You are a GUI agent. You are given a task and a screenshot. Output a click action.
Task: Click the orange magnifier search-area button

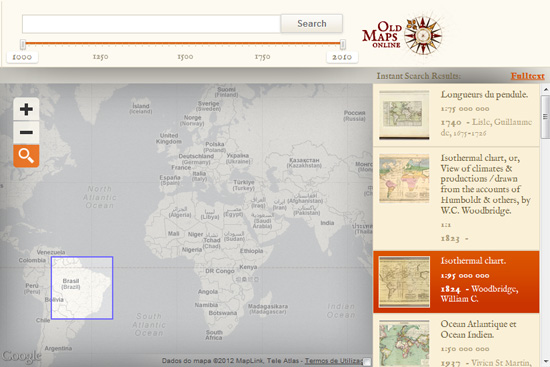click(x=26, y=156)
